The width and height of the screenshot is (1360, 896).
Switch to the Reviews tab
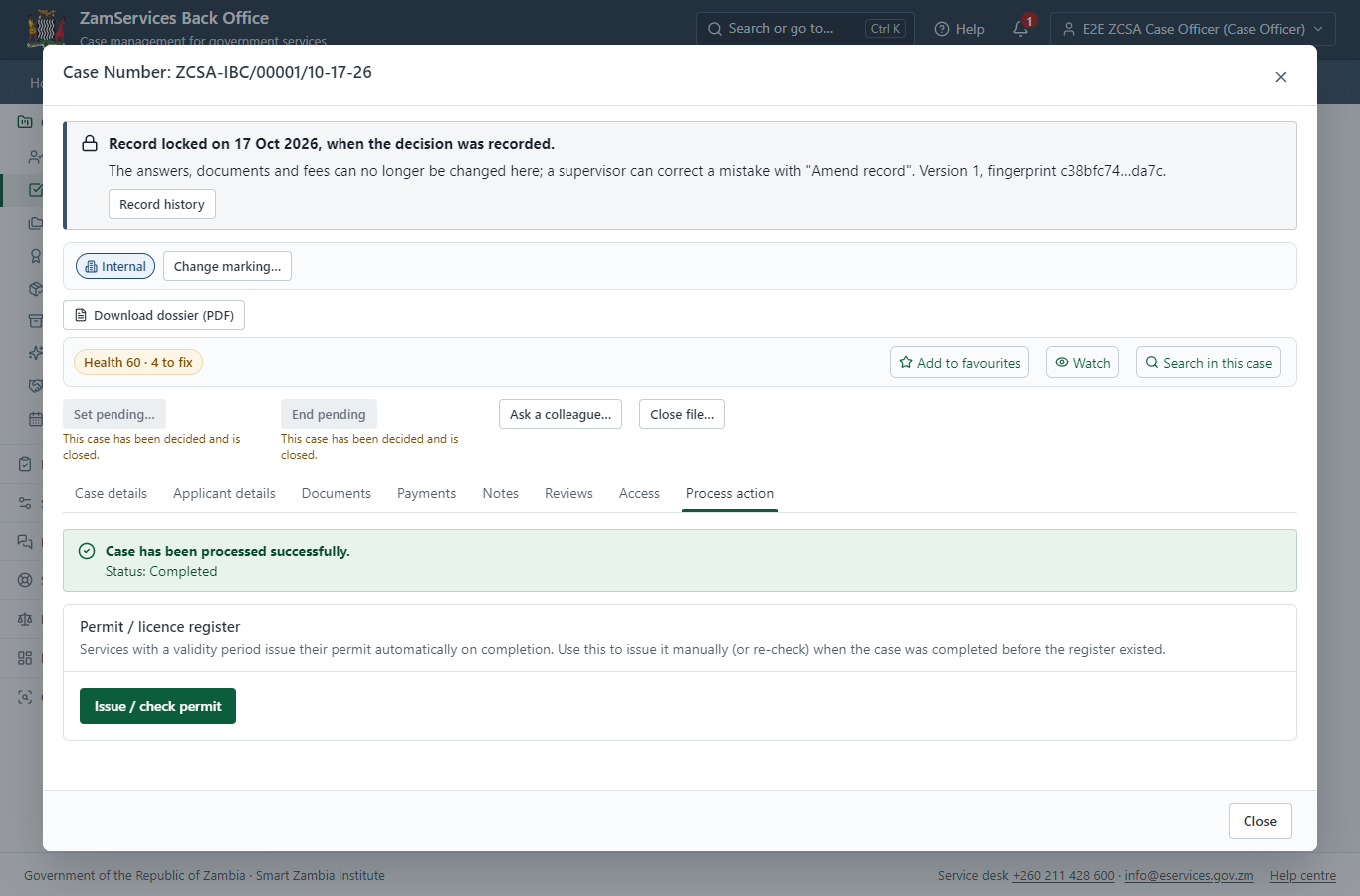(x=568, y=493)
